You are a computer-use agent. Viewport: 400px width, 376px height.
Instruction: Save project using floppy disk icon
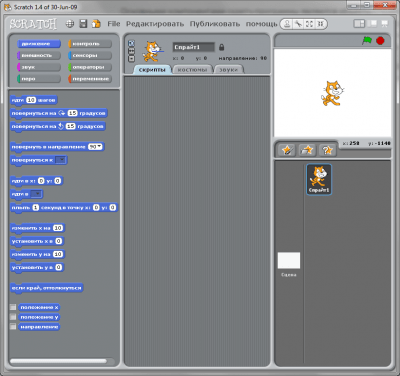[83, 24]
